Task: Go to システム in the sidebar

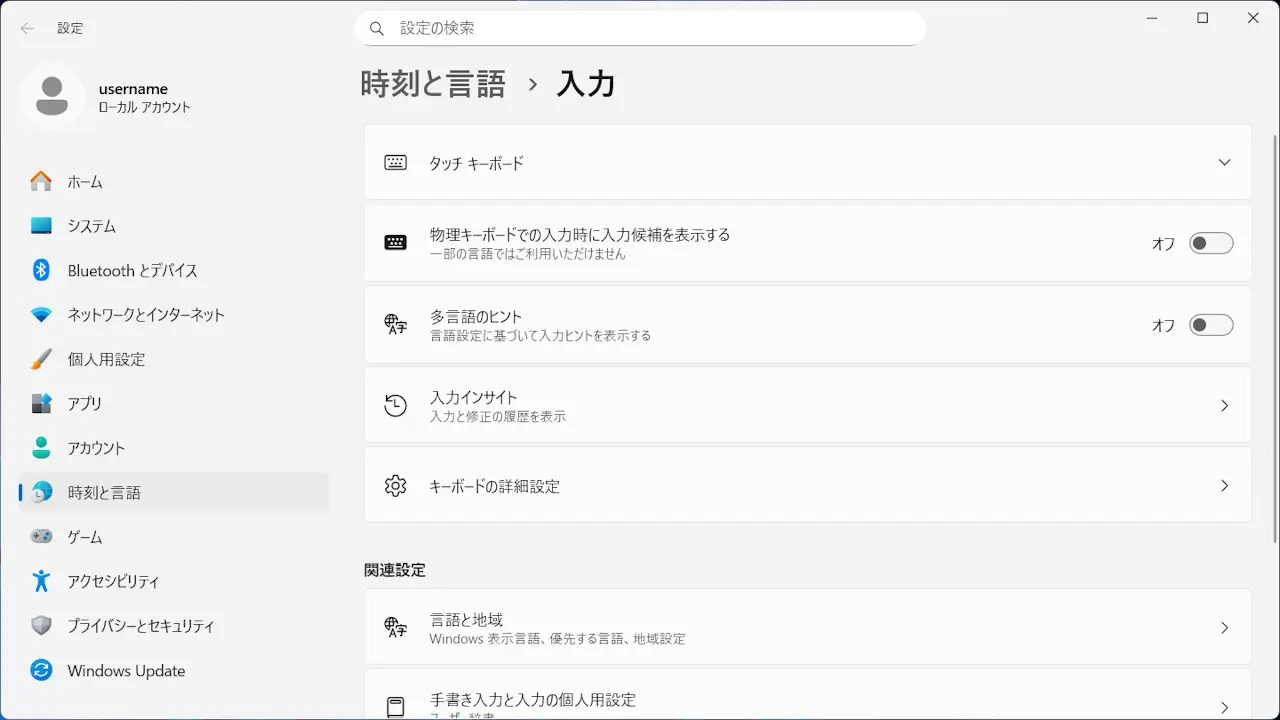Action: [x=91, y=226]
